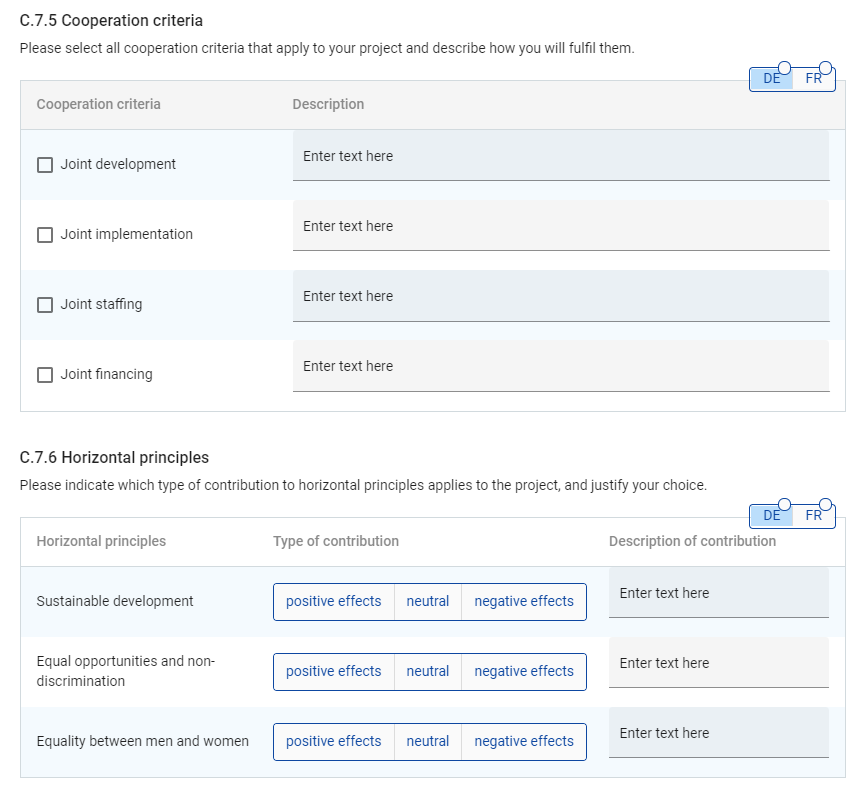Tick the Joint implementation checkbox
Viewport: 865px width, 797px height.
click(x=45, y=235)
